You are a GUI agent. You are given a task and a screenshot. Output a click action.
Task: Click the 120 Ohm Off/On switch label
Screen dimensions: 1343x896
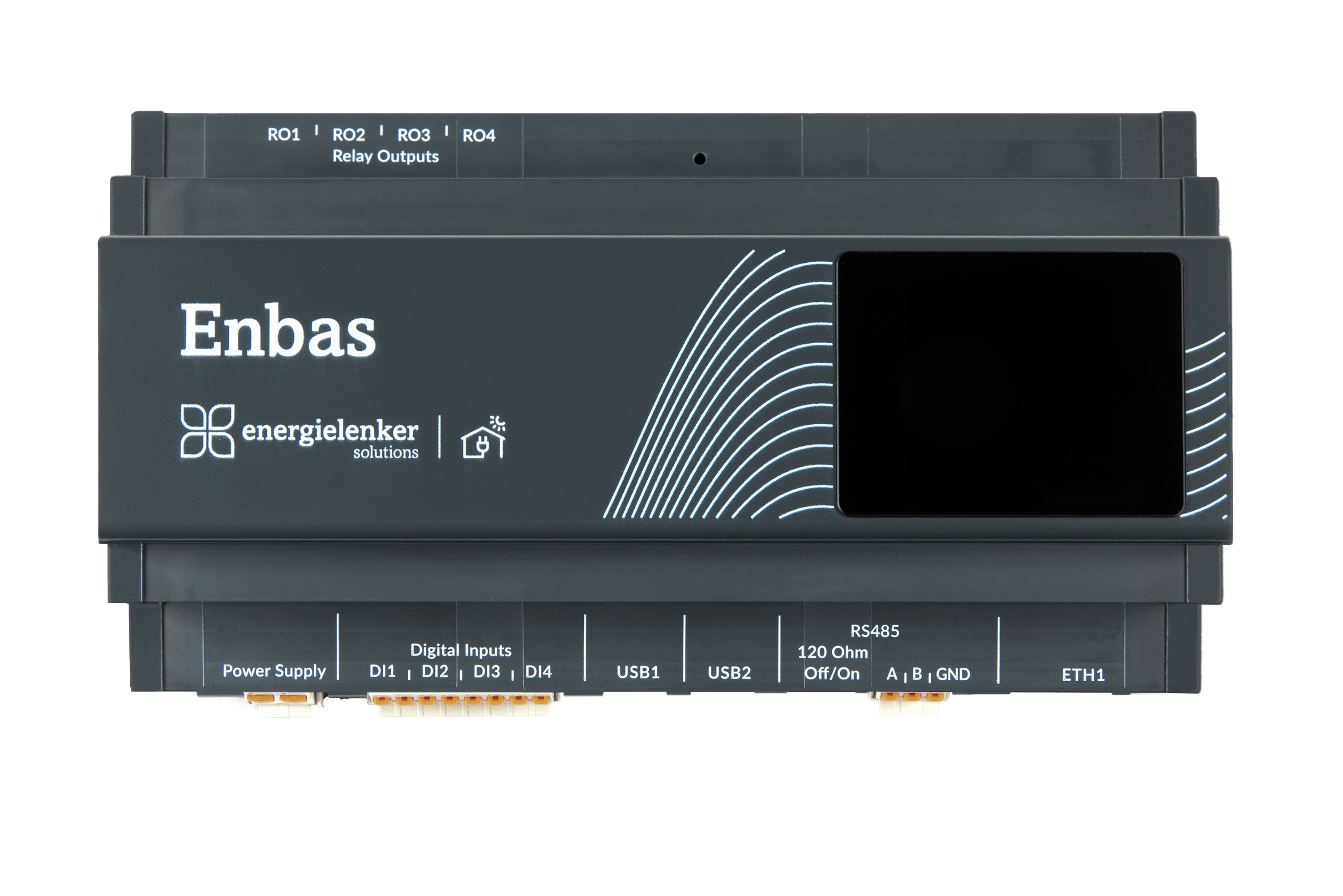(x=832, y=663)
